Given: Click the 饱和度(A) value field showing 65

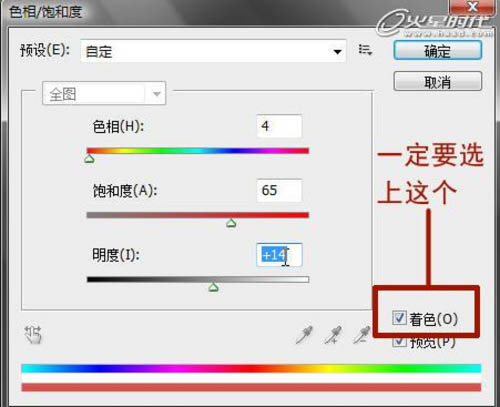Looking at the screenshot, I should pos(279,190).
